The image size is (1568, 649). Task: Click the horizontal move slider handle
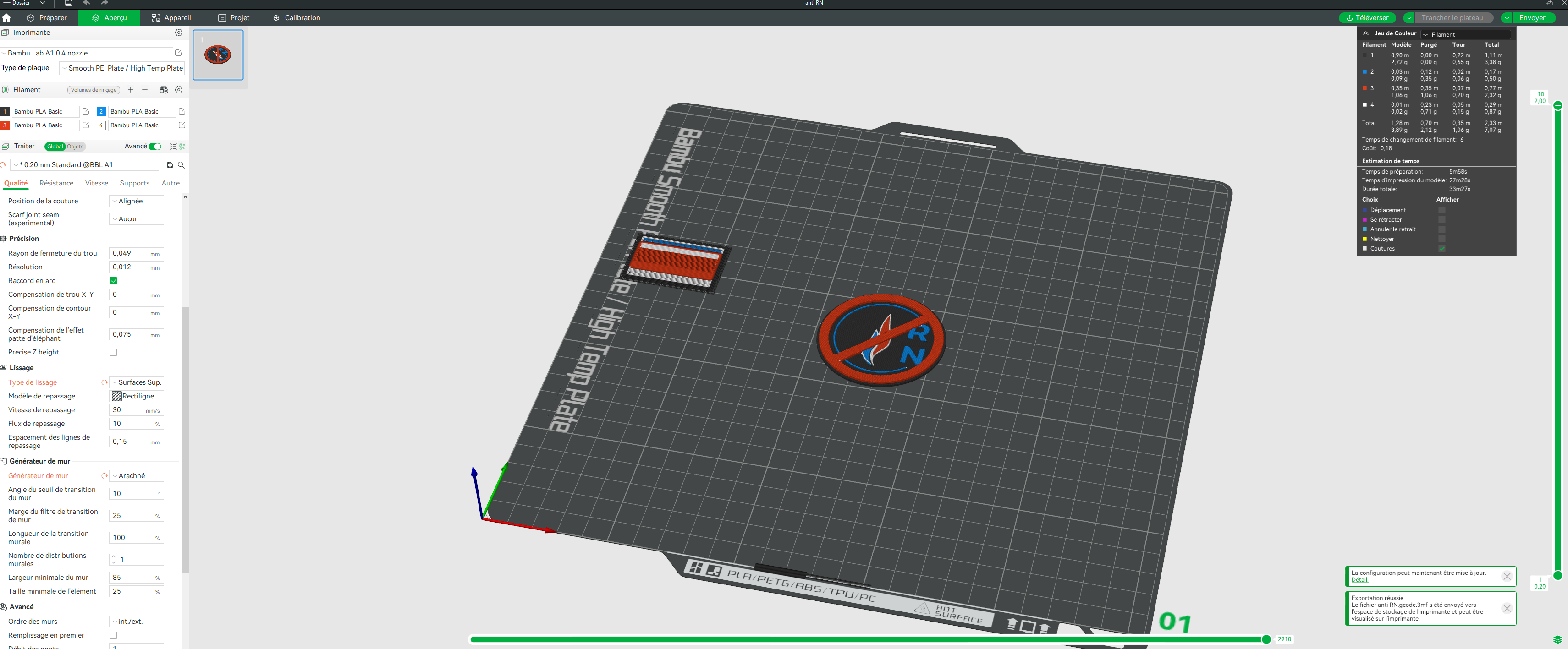tap(1266, 639)
